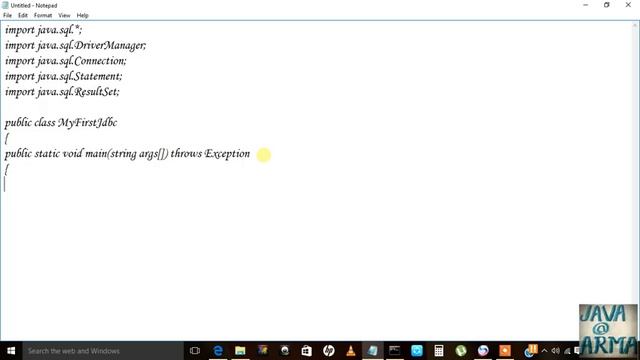Show hidden system tray icons

[544, 351]
